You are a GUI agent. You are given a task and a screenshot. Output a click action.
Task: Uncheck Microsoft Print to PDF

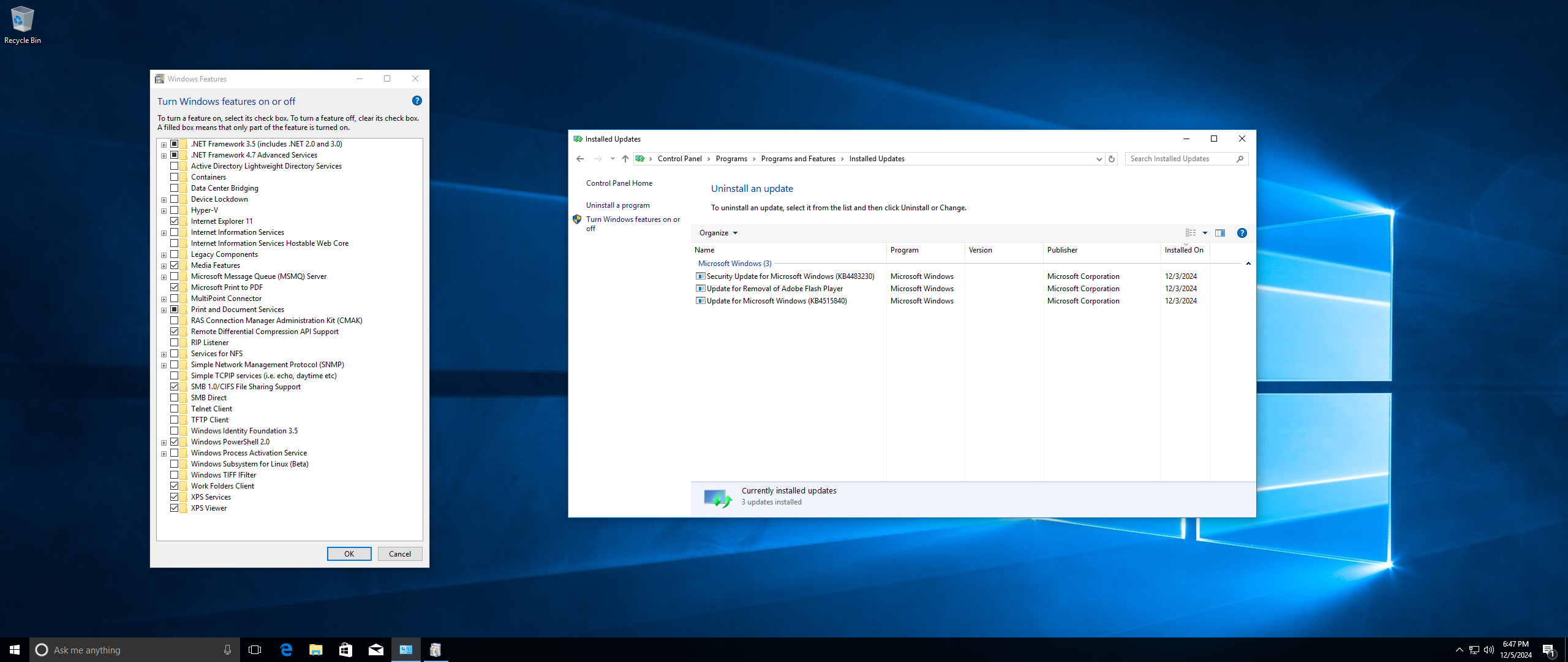point(175,287)
